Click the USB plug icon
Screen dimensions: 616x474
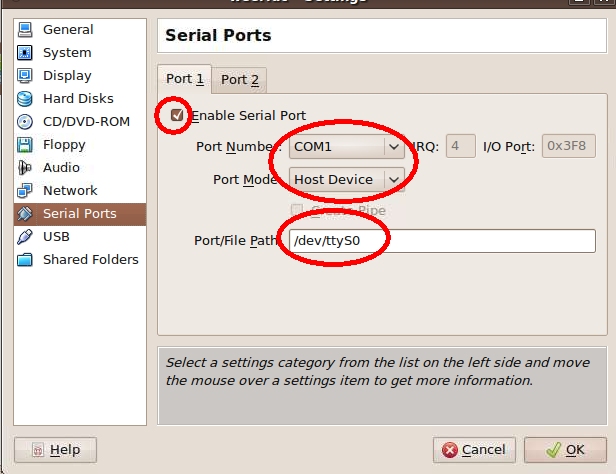point(25,237)
